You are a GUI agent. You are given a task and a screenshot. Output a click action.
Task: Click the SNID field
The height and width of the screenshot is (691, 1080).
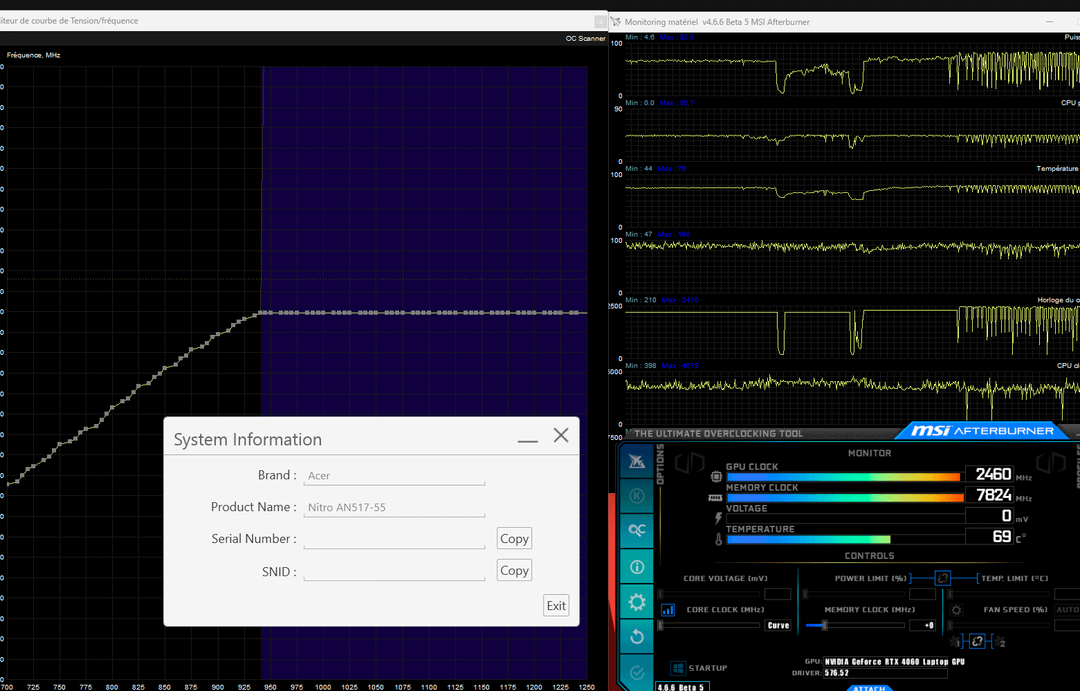(x=394, y=570)
